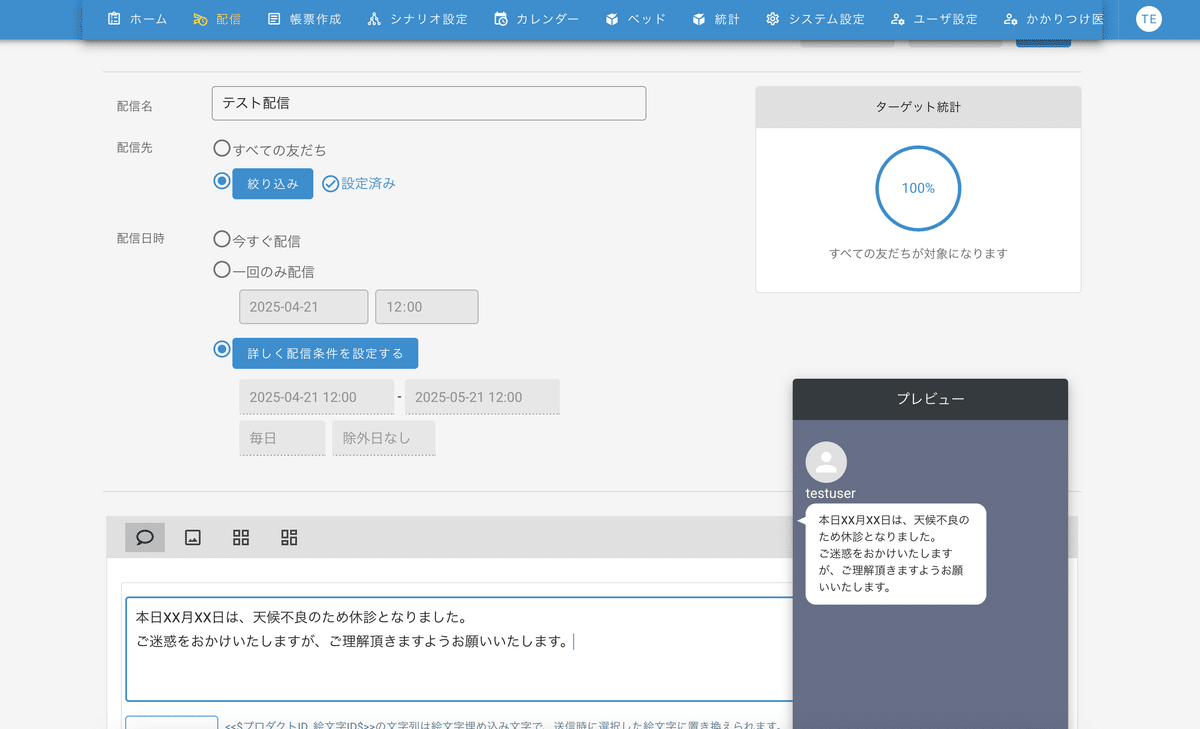Image resolution: width=1200 pixels, height=729 pixels.
Task: Open かかりつけ医 in the top bar
Action: 1052,19
